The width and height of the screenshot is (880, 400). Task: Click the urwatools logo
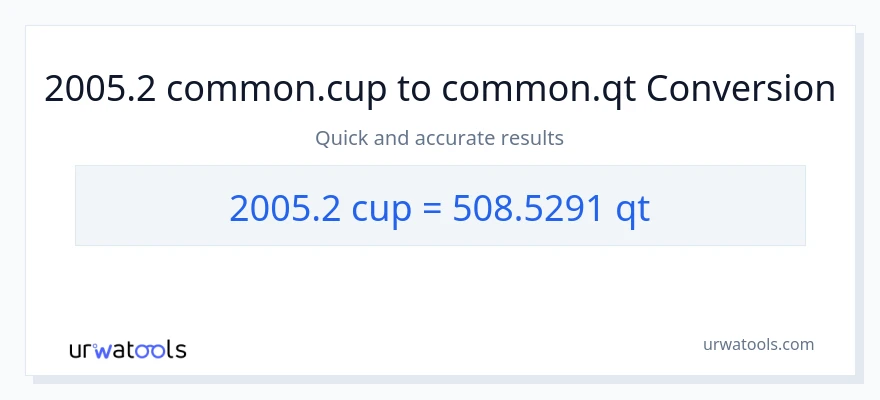pos(127,349)
